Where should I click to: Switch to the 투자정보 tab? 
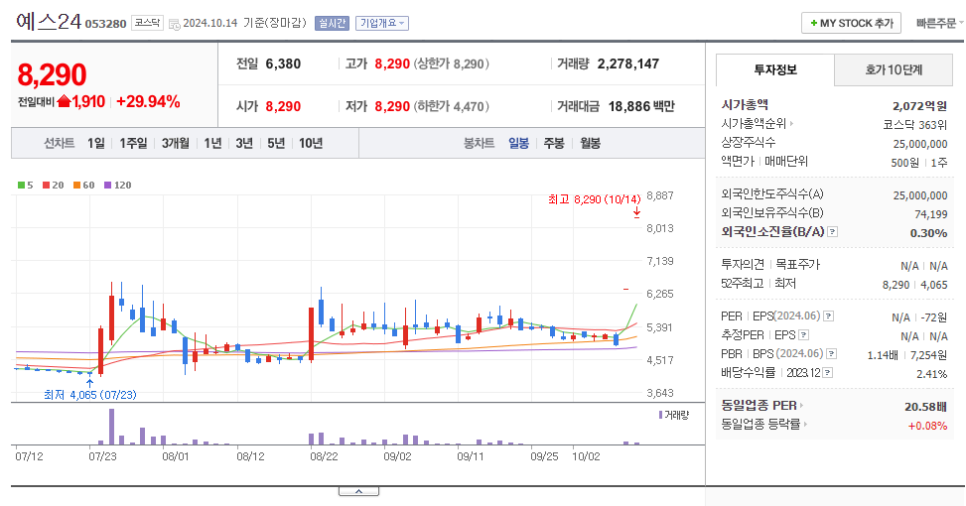click(776, 70)
